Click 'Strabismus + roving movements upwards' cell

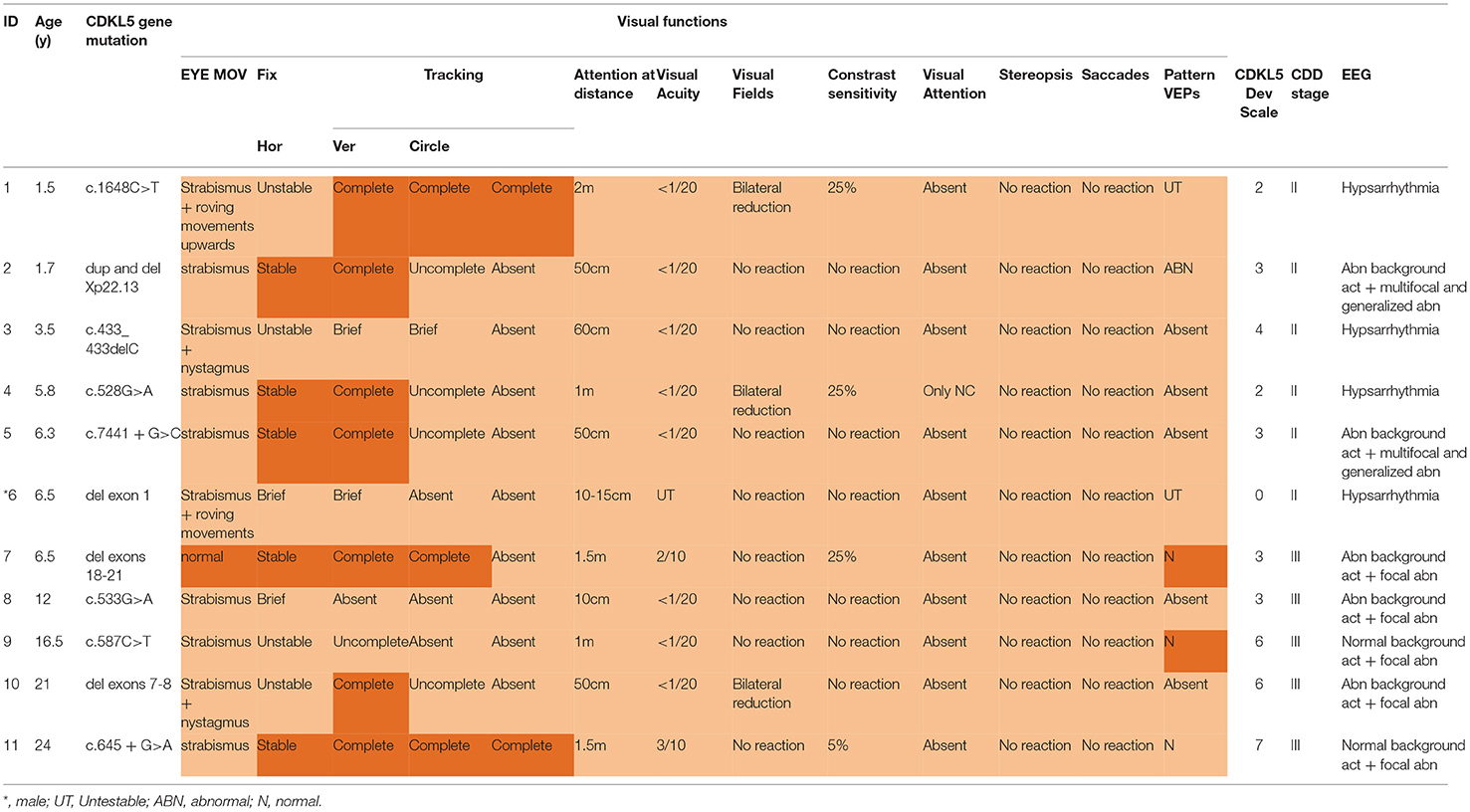(x=216, y=216)
